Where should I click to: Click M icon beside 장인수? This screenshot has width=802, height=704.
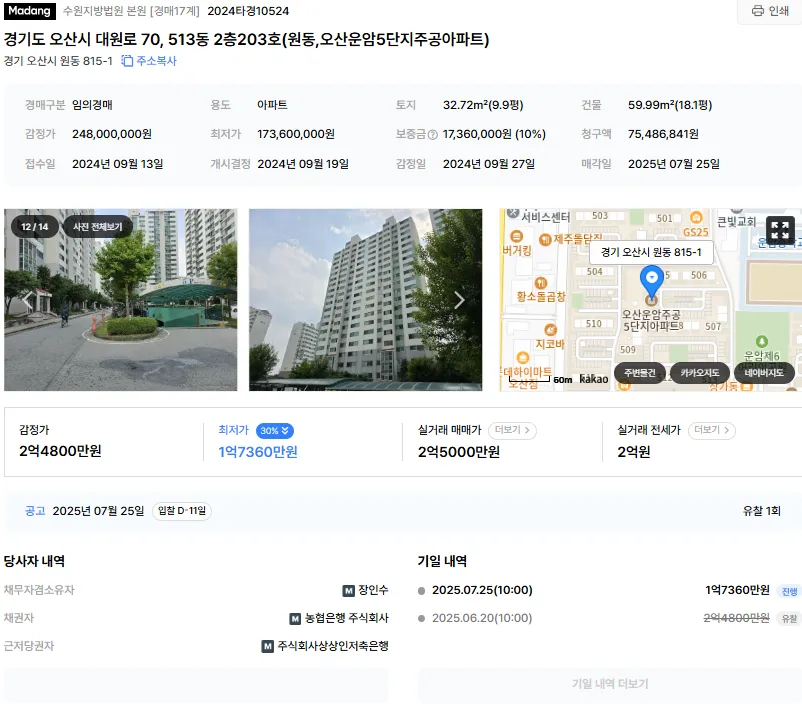coord(348,591)
